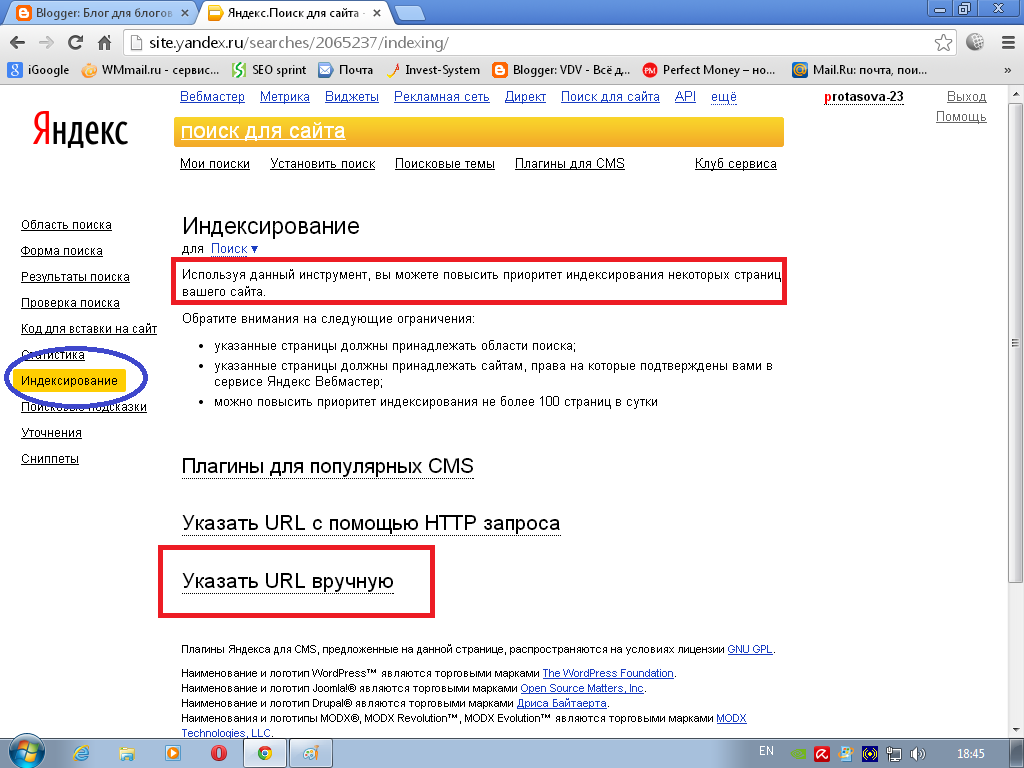1024x768 pixels.
Task: Click the protasova-23 account name
Action: pos(863,97)
